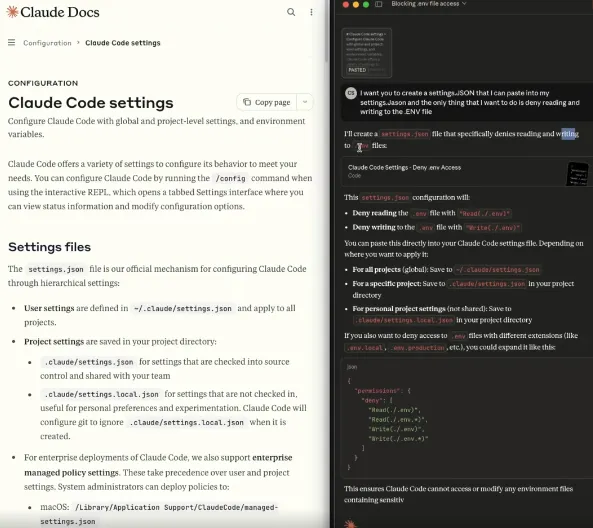Click the ~/.claude/settings.json code in docs

[x=183, y=309]
